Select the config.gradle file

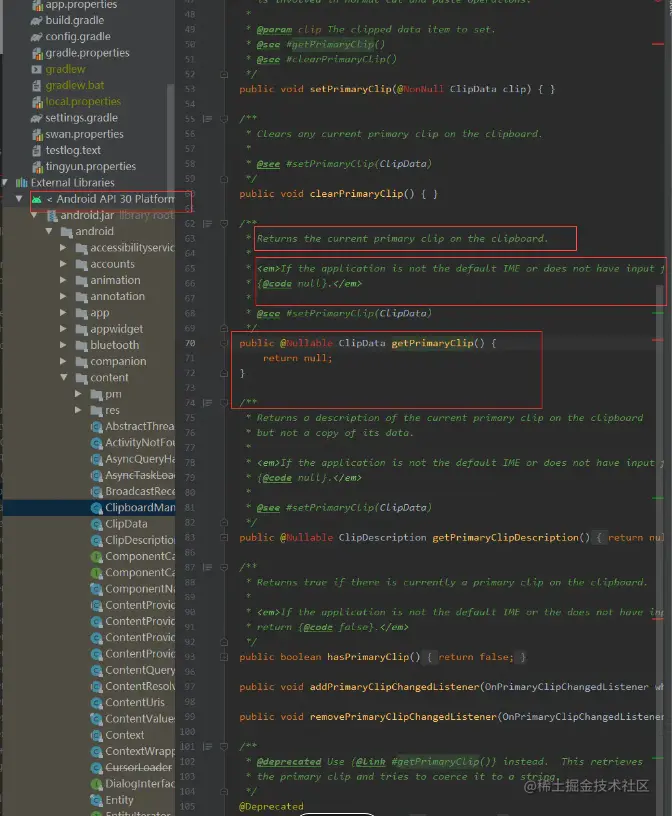[78, 36]
